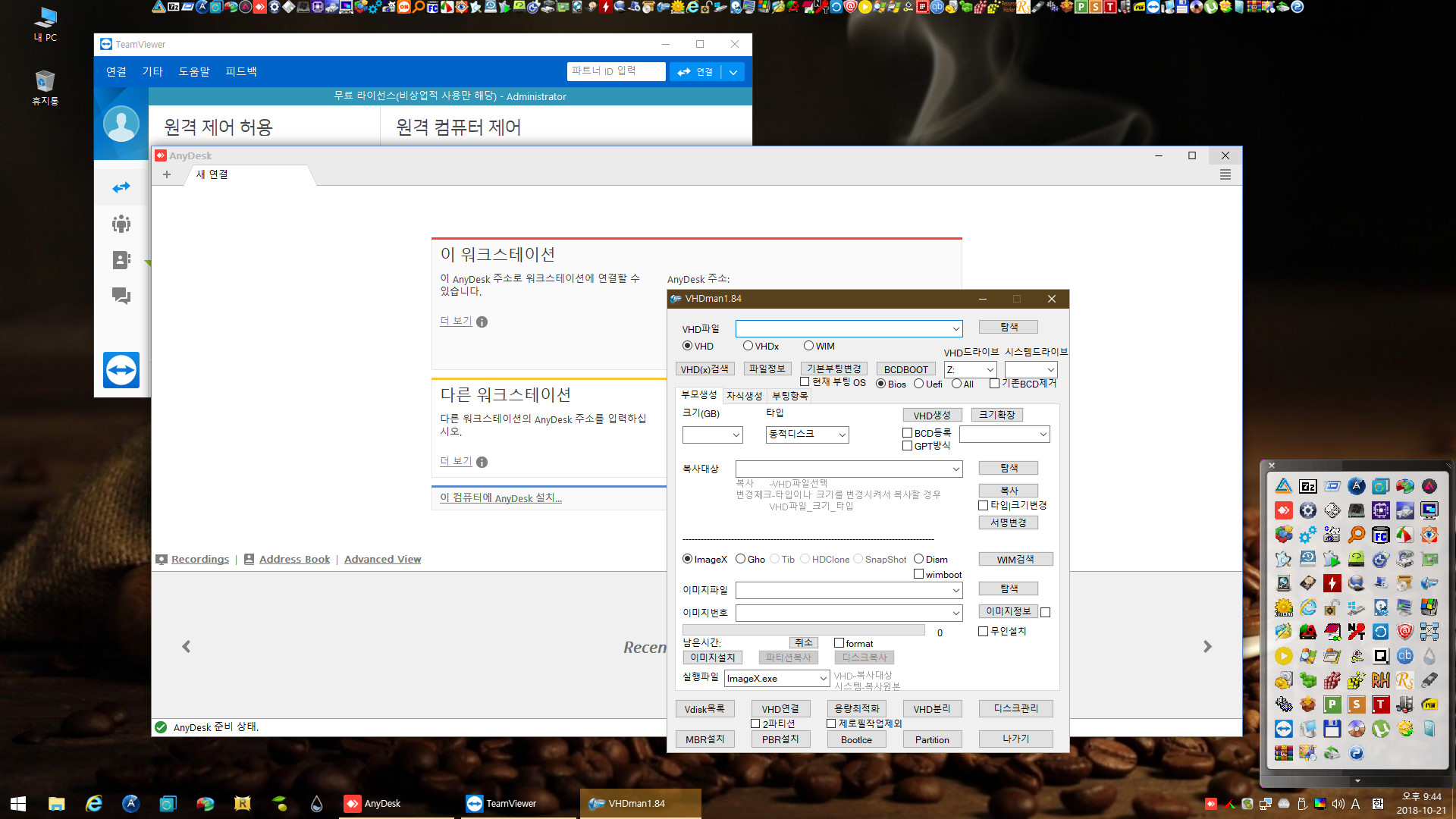
Task: Click the yellow play button icon in the palette
Action: 1283,656
